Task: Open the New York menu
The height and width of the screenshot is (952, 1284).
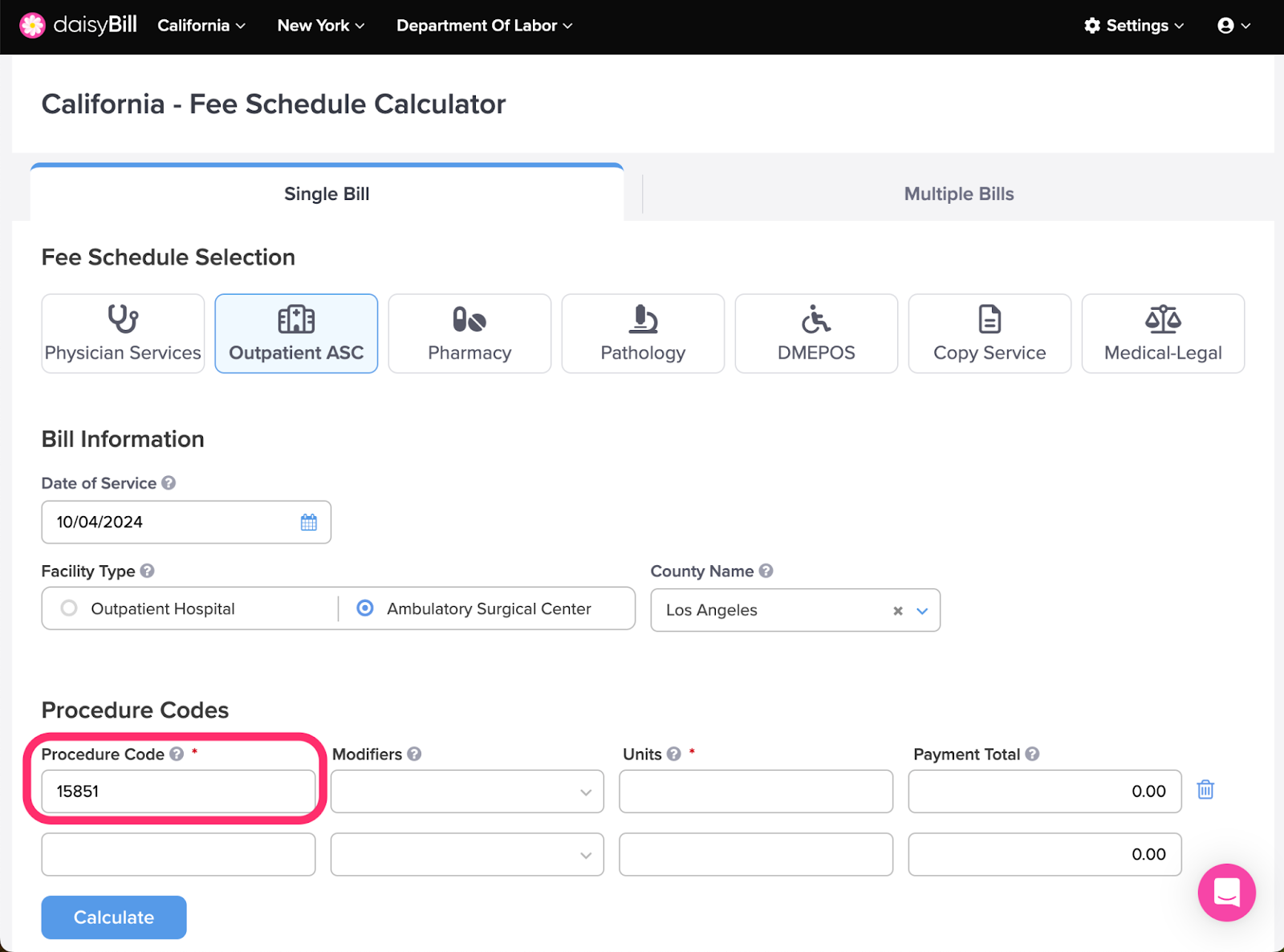Action: pyautogui.click(x=321, y=26)
